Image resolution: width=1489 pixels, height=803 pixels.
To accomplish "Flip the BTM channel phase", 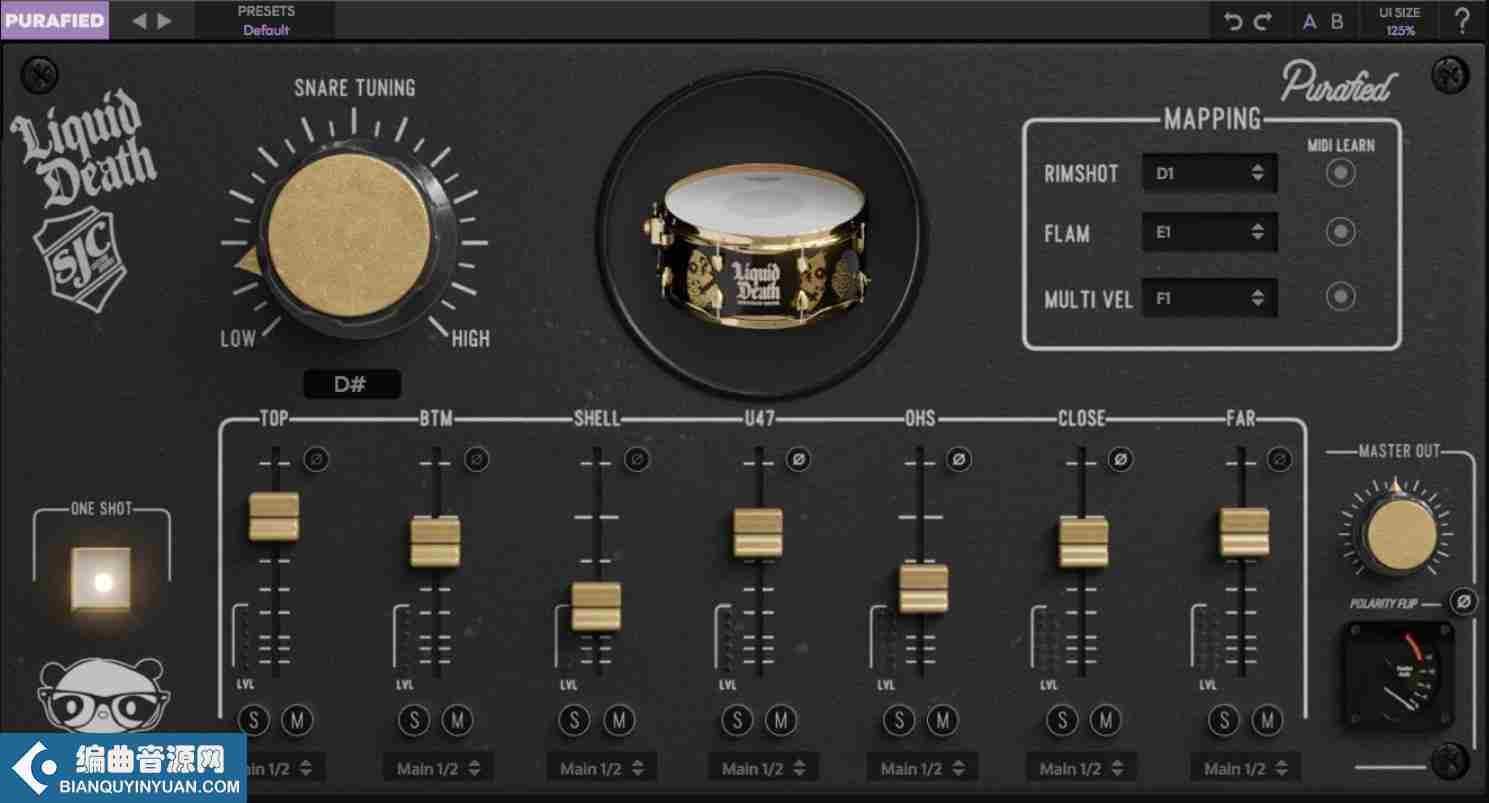I will 477,459.
